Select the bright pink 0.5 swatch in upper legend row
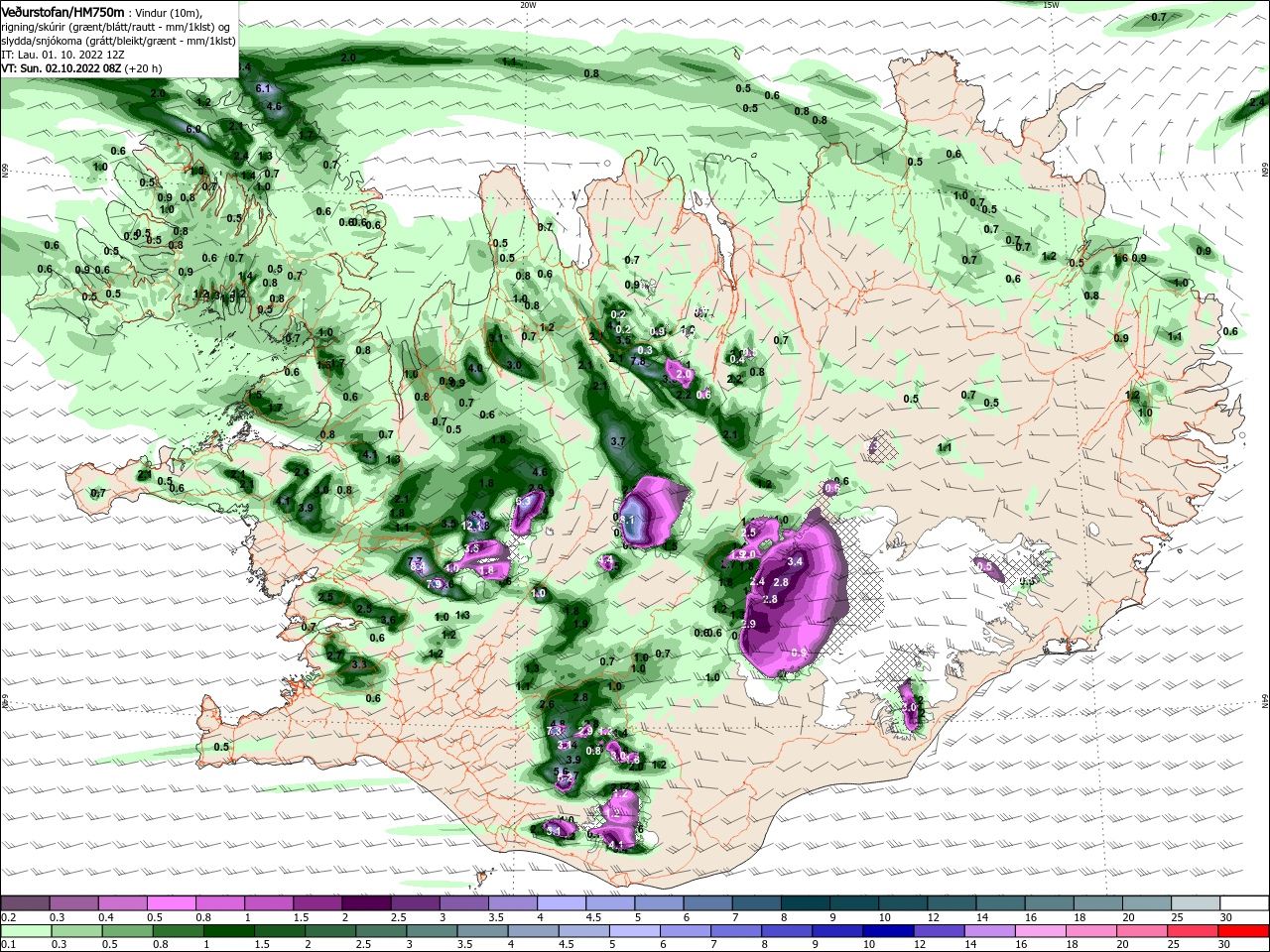This screenshot has height=952, width=1270. click(171, 903)
